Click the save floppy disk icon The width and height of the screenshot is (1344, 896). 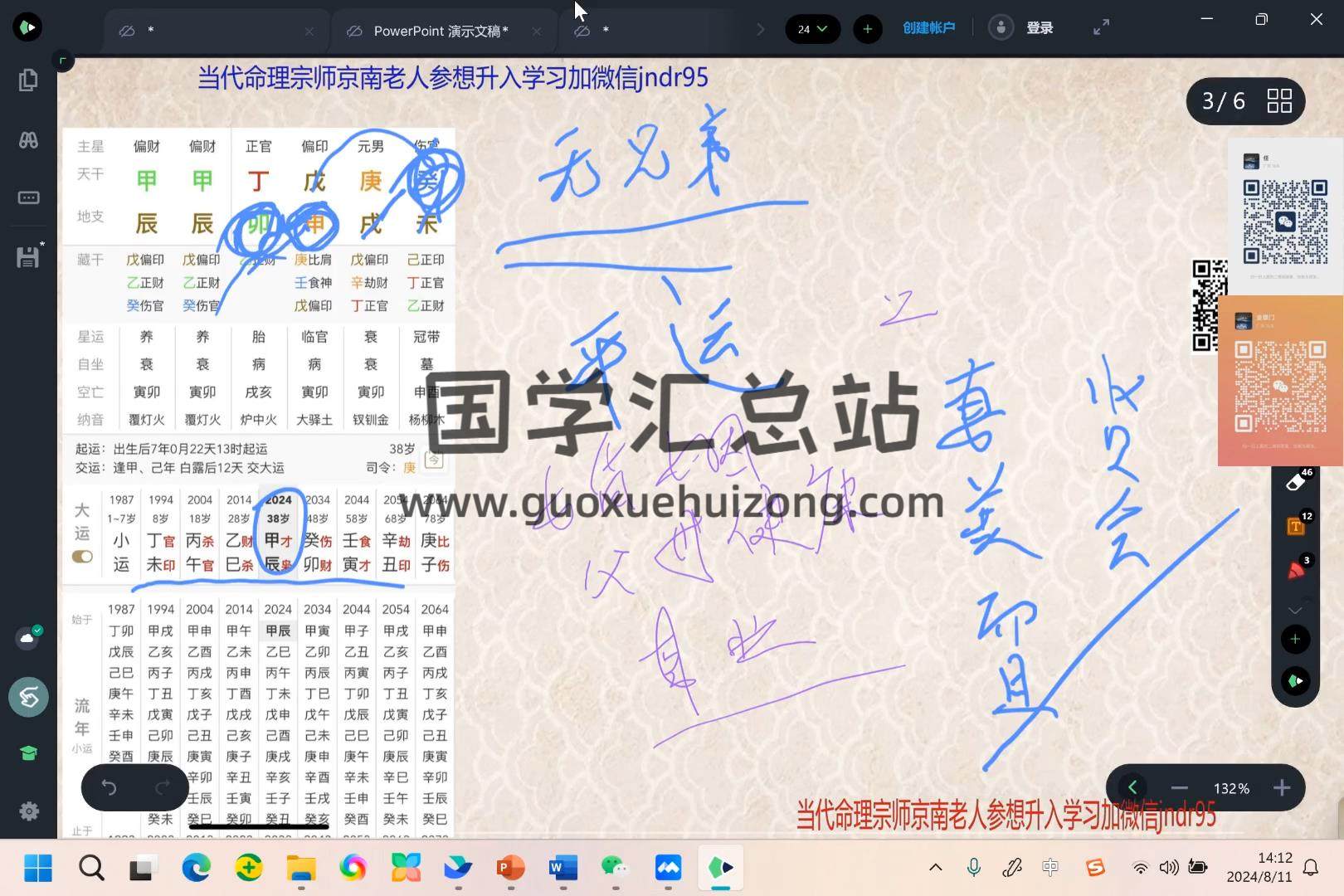pyautogui.click(x=28, y=256)
